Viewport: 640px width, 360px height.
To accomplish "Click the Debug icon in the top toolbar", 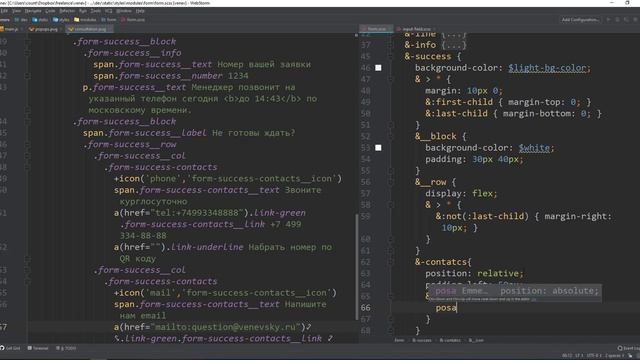I will 617,20.
